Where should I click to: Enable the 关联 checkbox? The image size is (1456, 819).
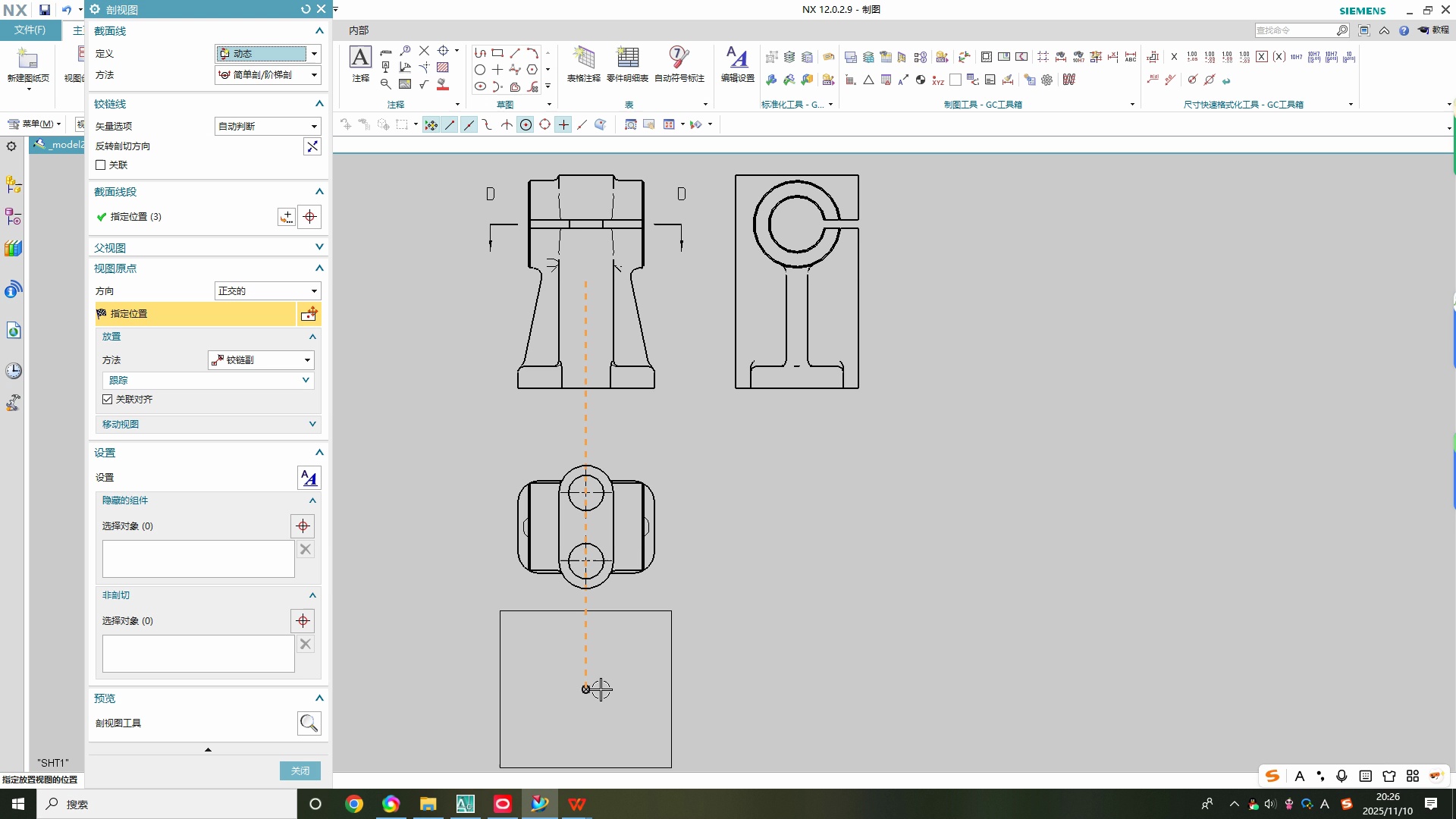point(100,165)
